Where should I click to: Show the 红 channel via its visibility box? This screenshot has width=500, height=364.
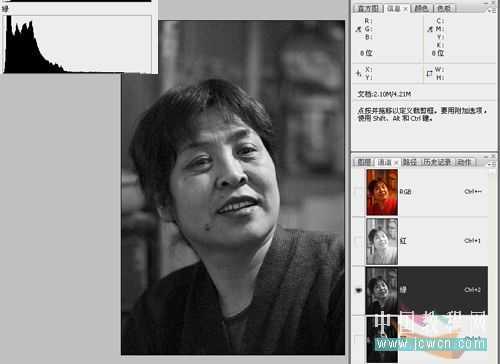[359, 241]
